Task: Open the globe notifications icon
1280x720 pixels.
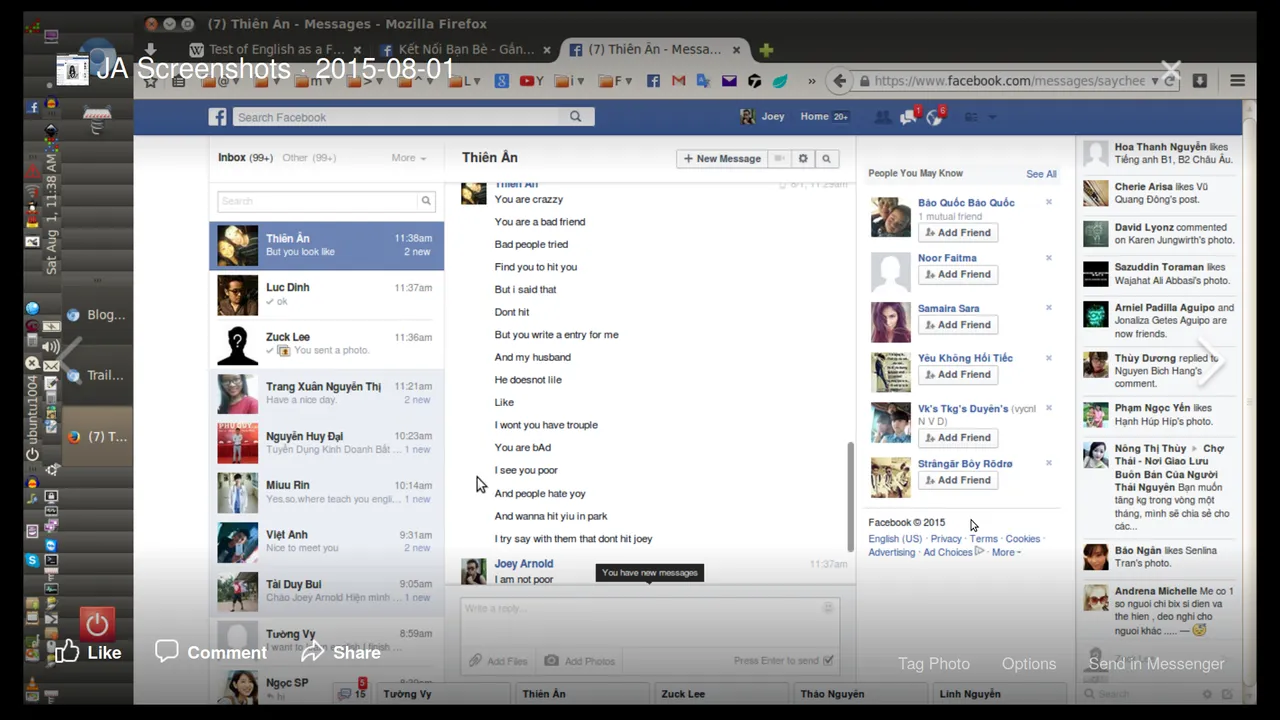Action: click(x=934, y=117)
